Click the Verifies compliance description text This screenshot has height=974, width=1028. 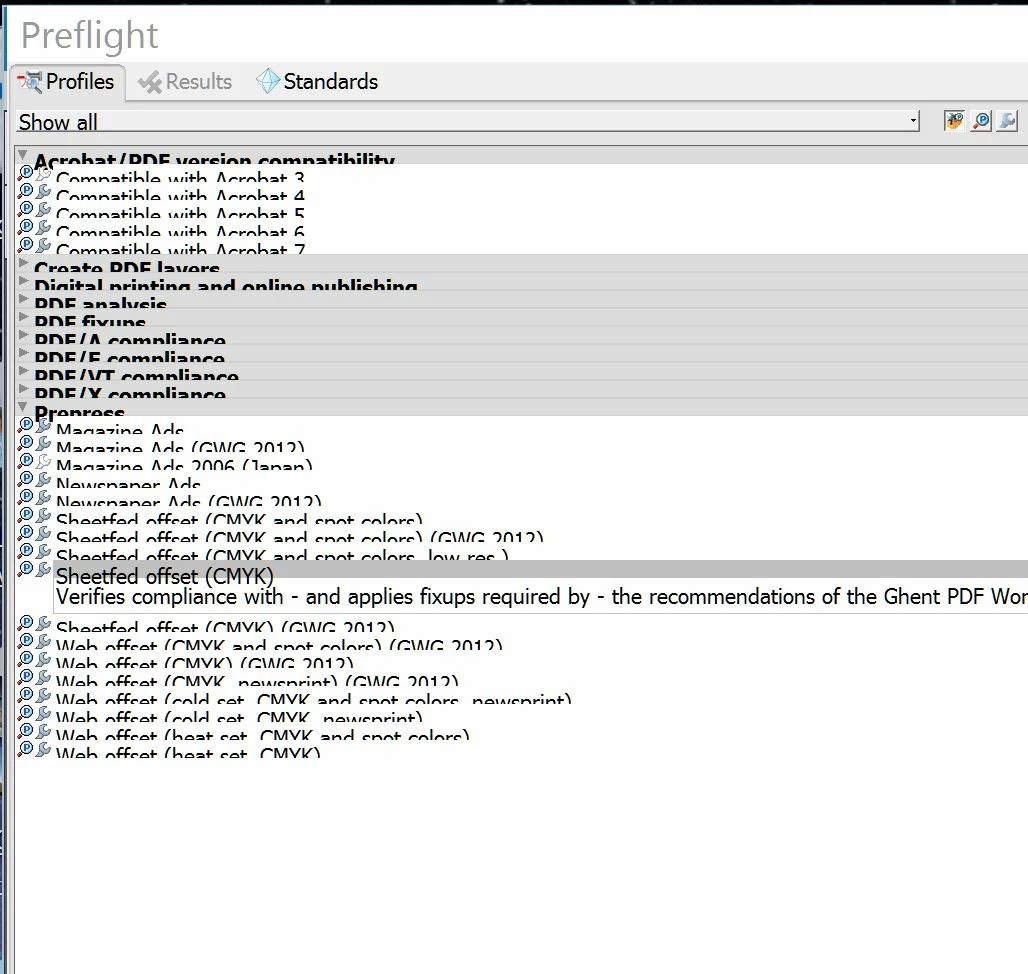tap(541, 596)
